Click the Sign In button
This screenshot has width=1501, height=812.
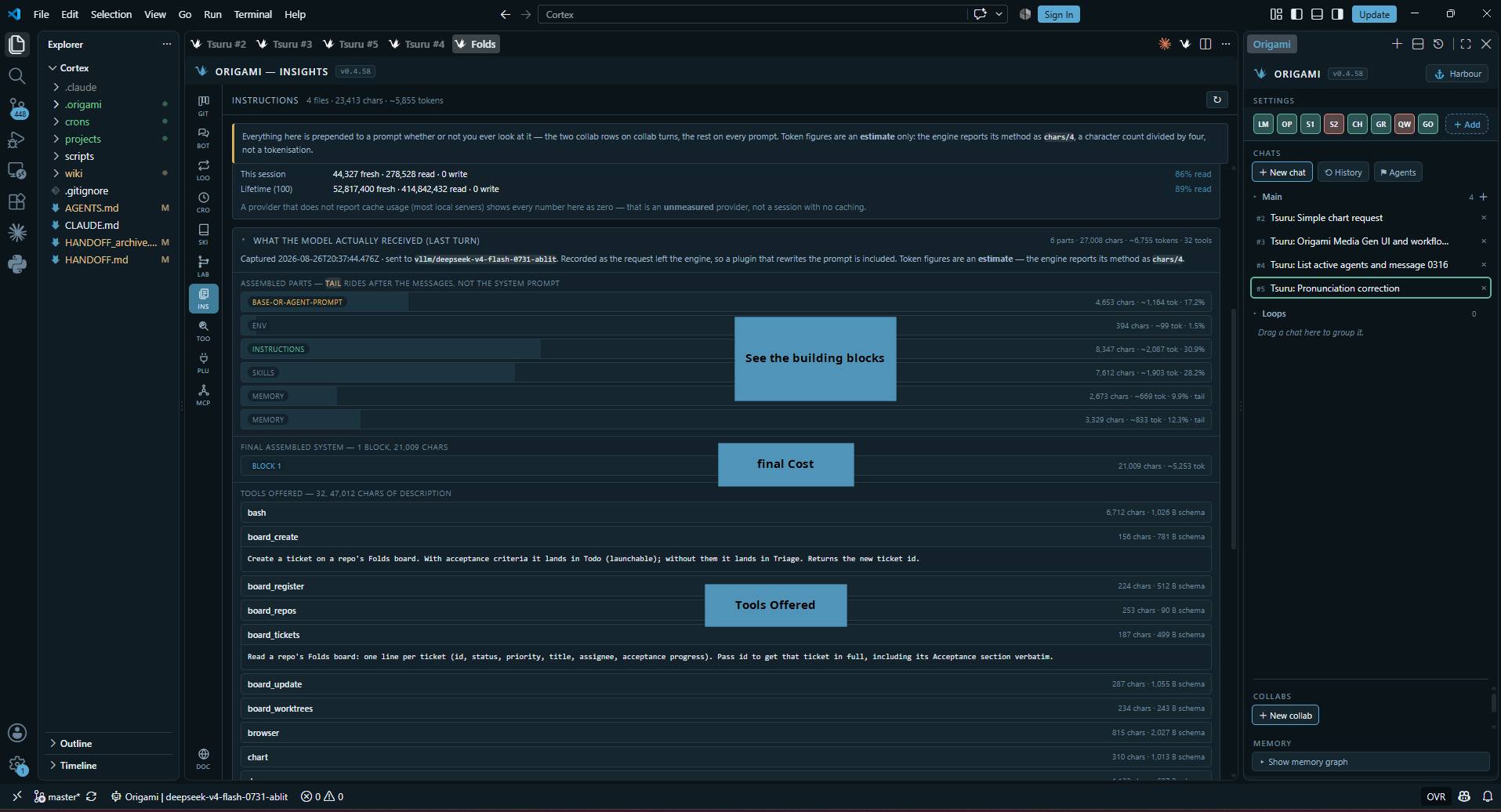1058,14
